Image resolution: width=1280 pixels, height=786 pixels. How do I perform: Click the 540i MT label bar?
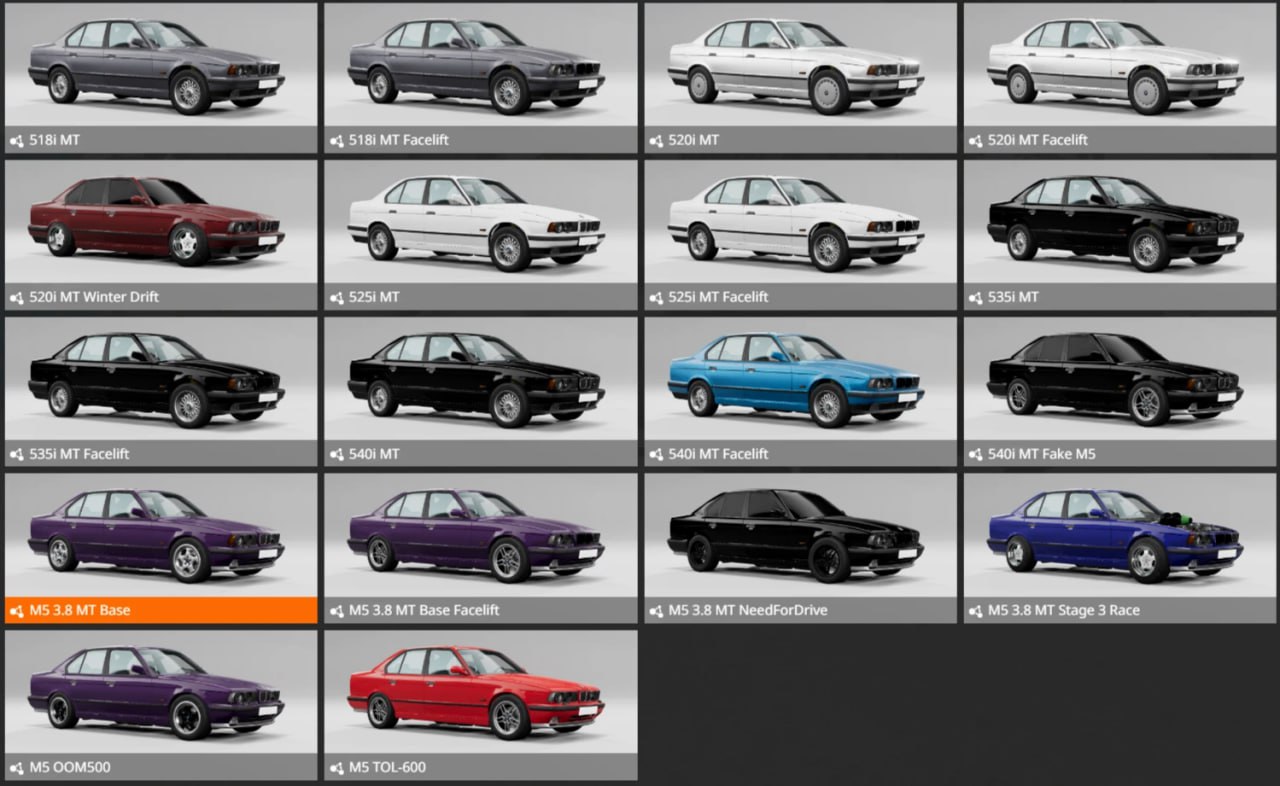coord(480,454)
